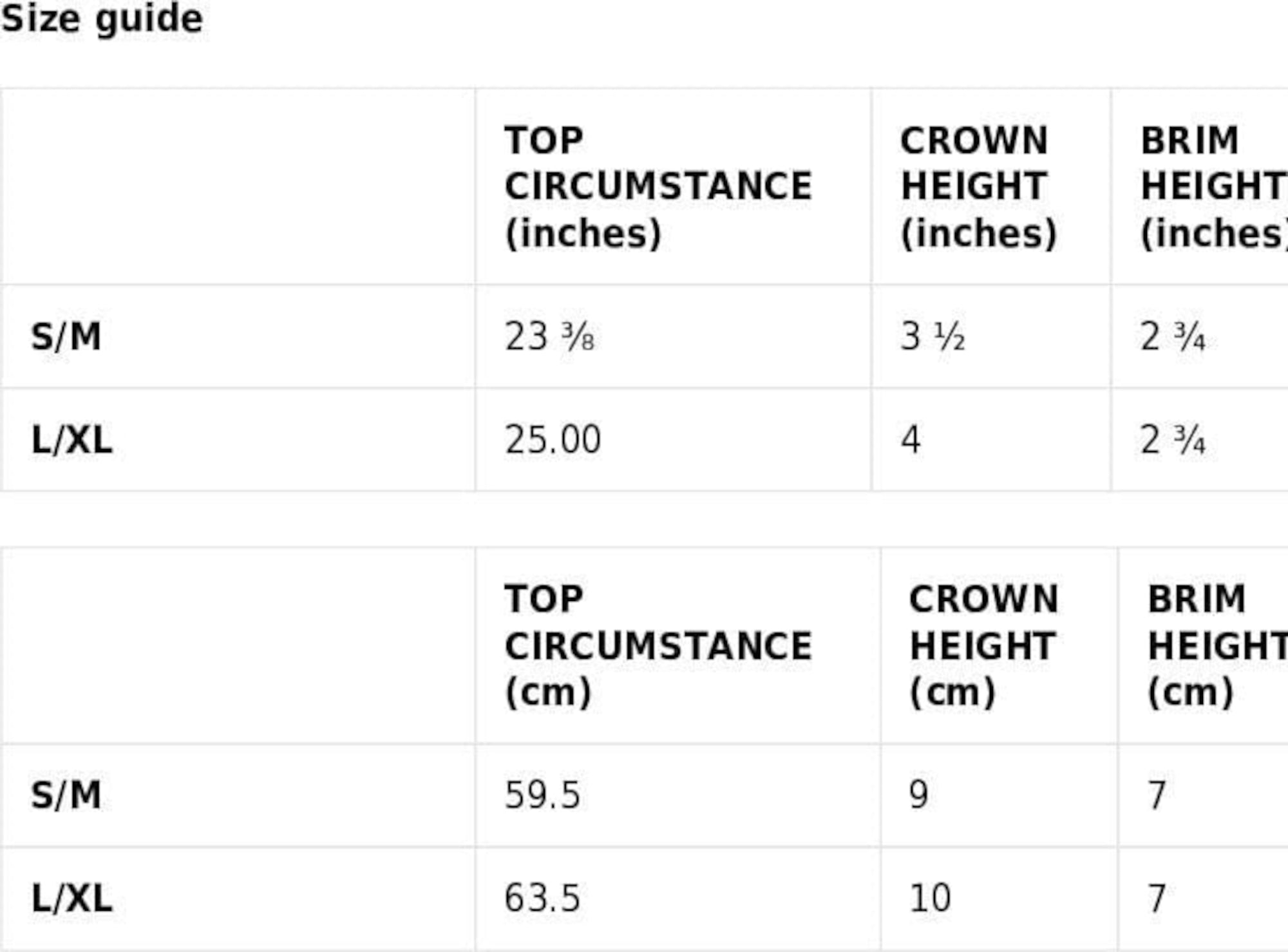Viewport: 1288px width, 952px height.
Task: Select the Top Circumstance (cm) column header
Action: click(658, 646)
